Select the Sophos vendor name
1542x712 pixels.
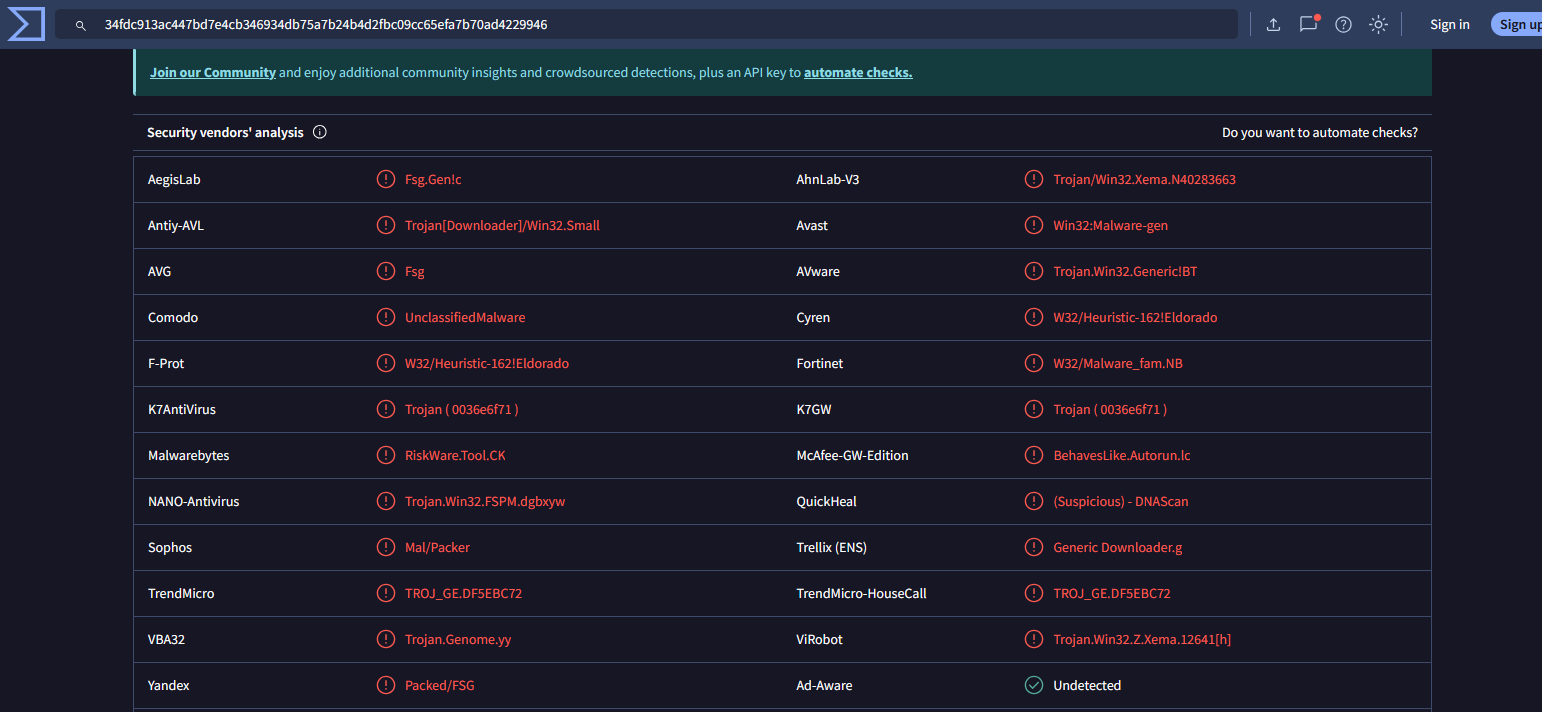[x=170, y=547]
